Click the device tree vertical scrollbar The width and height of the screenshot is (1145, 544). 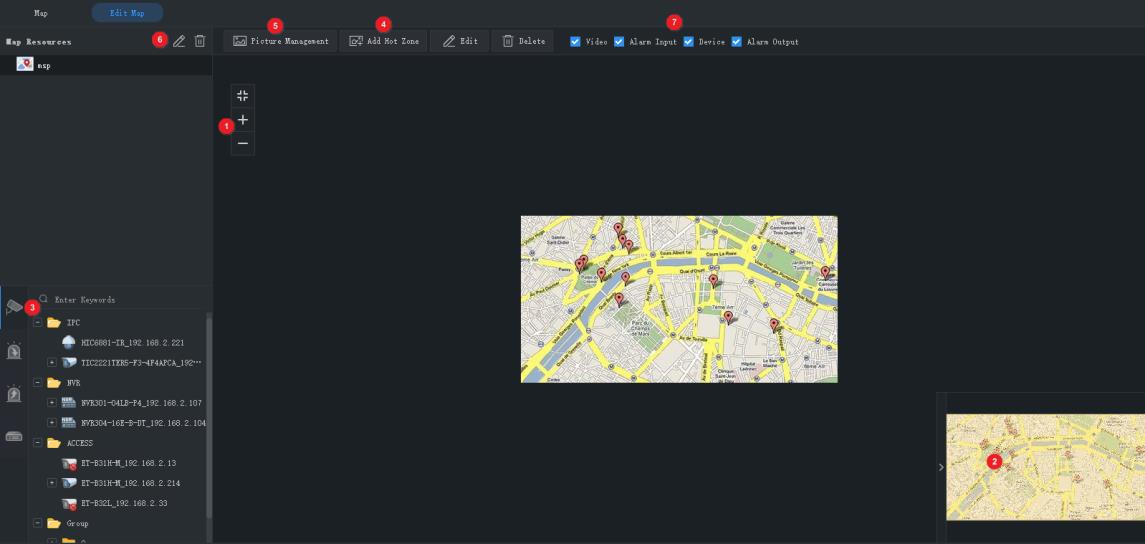(x=210, y=416)
